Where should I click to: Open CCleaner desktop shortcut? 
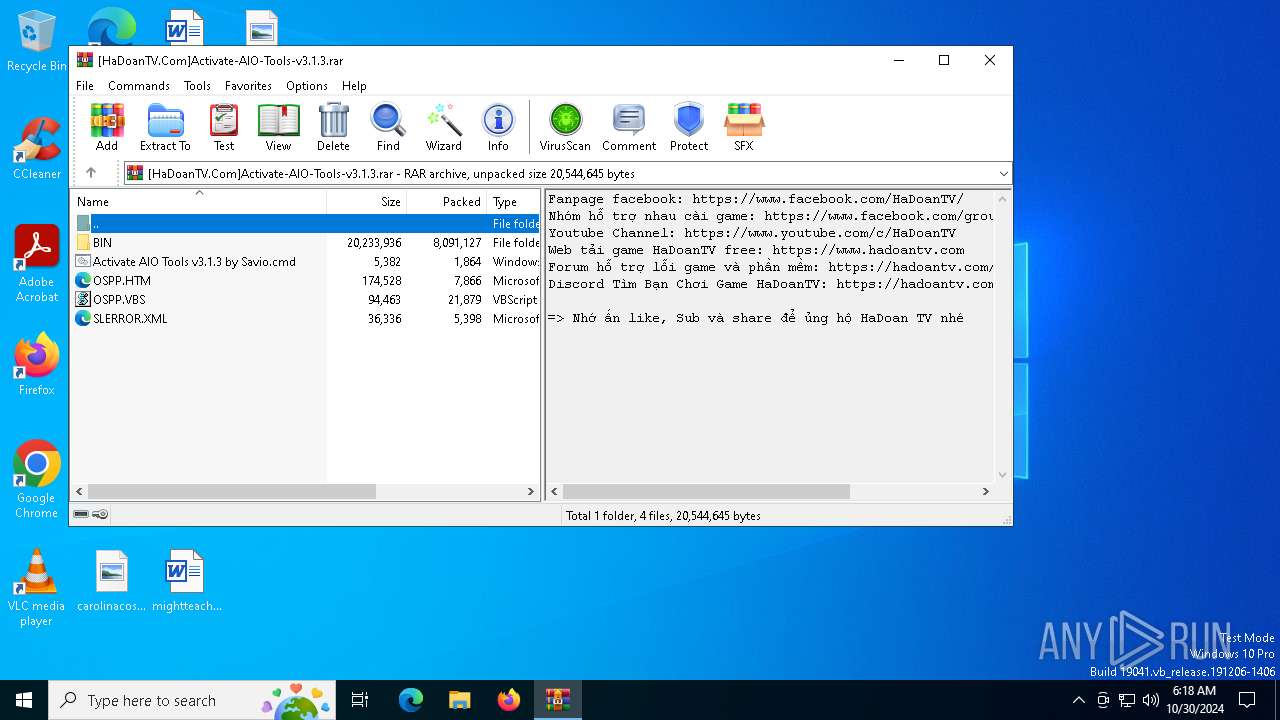click(x=37, y=149)
